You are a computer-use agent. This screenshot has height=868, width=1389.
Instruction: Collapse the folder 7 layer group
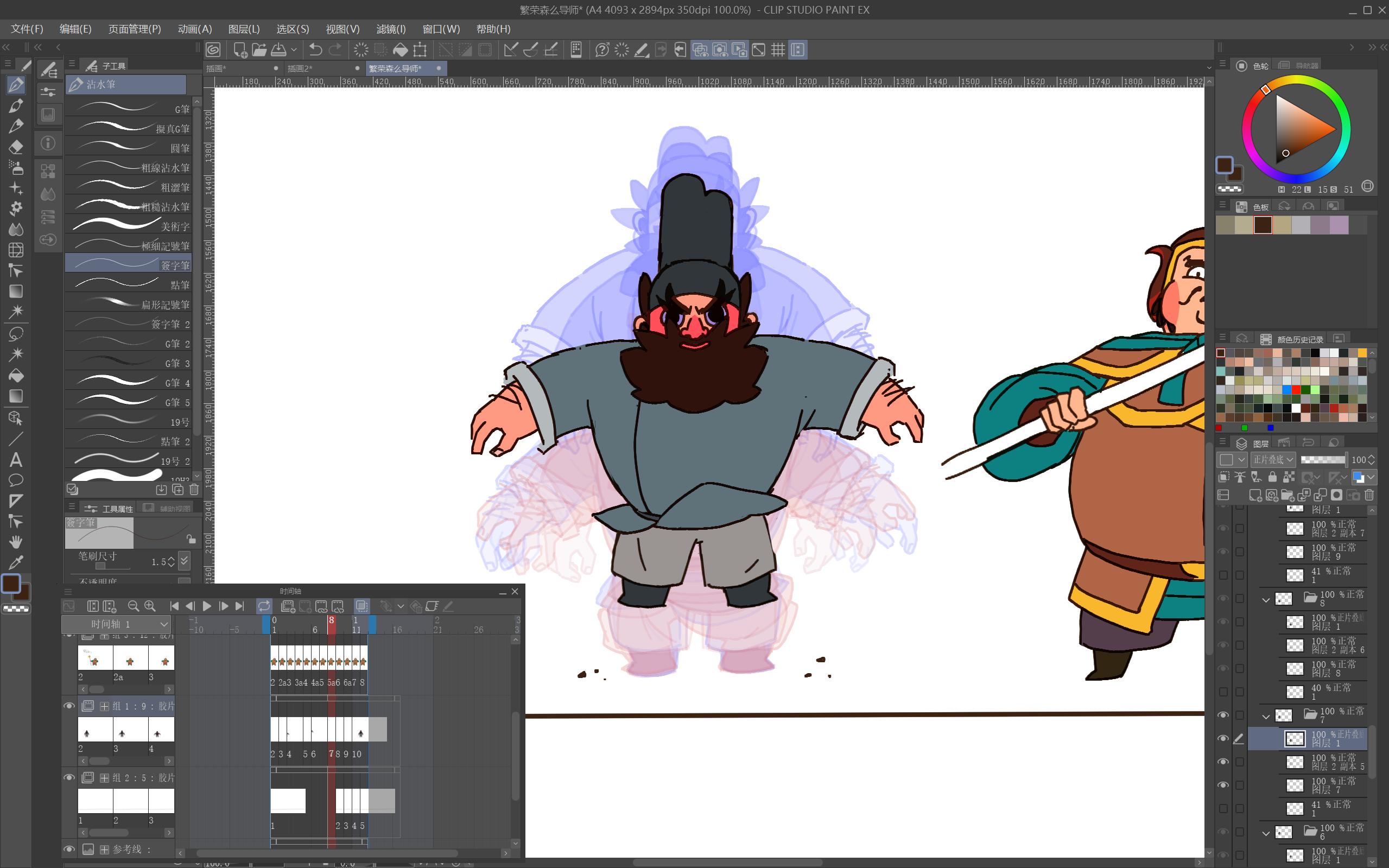[1266, 716]
